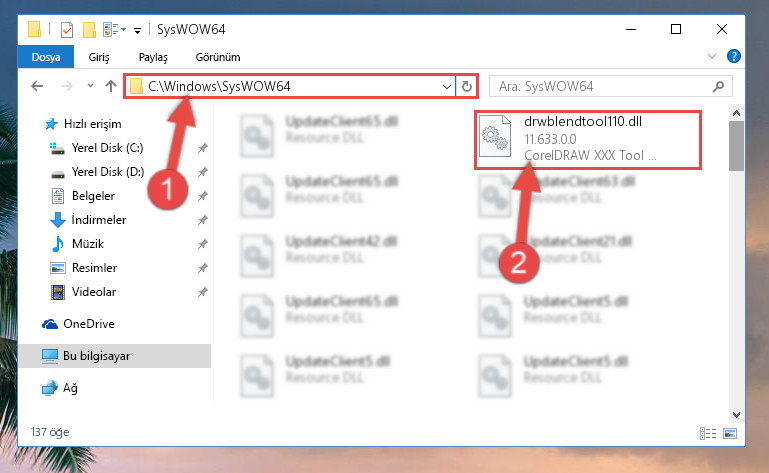Click the vertical scrollbar thumb
Image resolution: width=769 pixels, height=473 pixels.
736,146
